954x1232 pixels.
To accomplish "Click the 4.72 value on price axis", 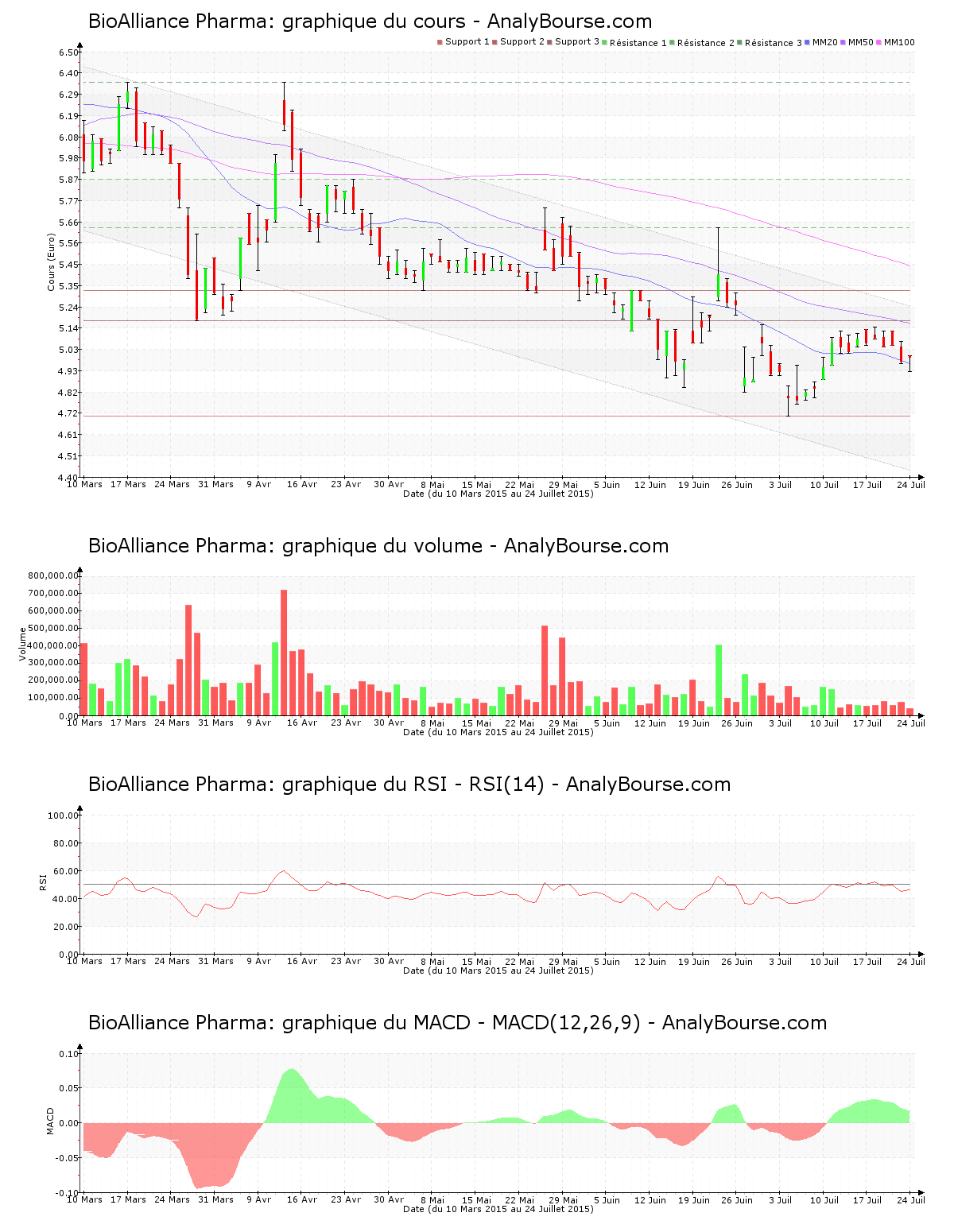I will tap(69, 413).
